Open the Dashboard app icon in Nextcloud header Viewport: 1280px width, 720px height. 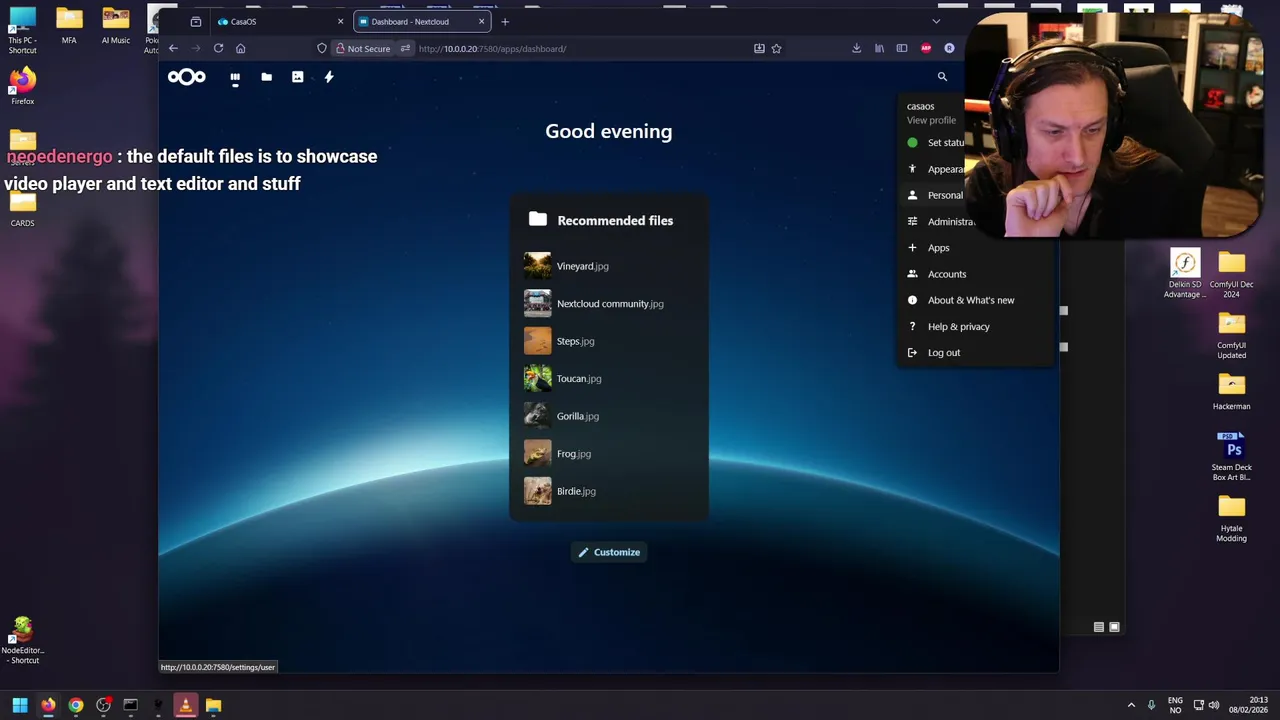pyautogui.click(x=235, y=77)
